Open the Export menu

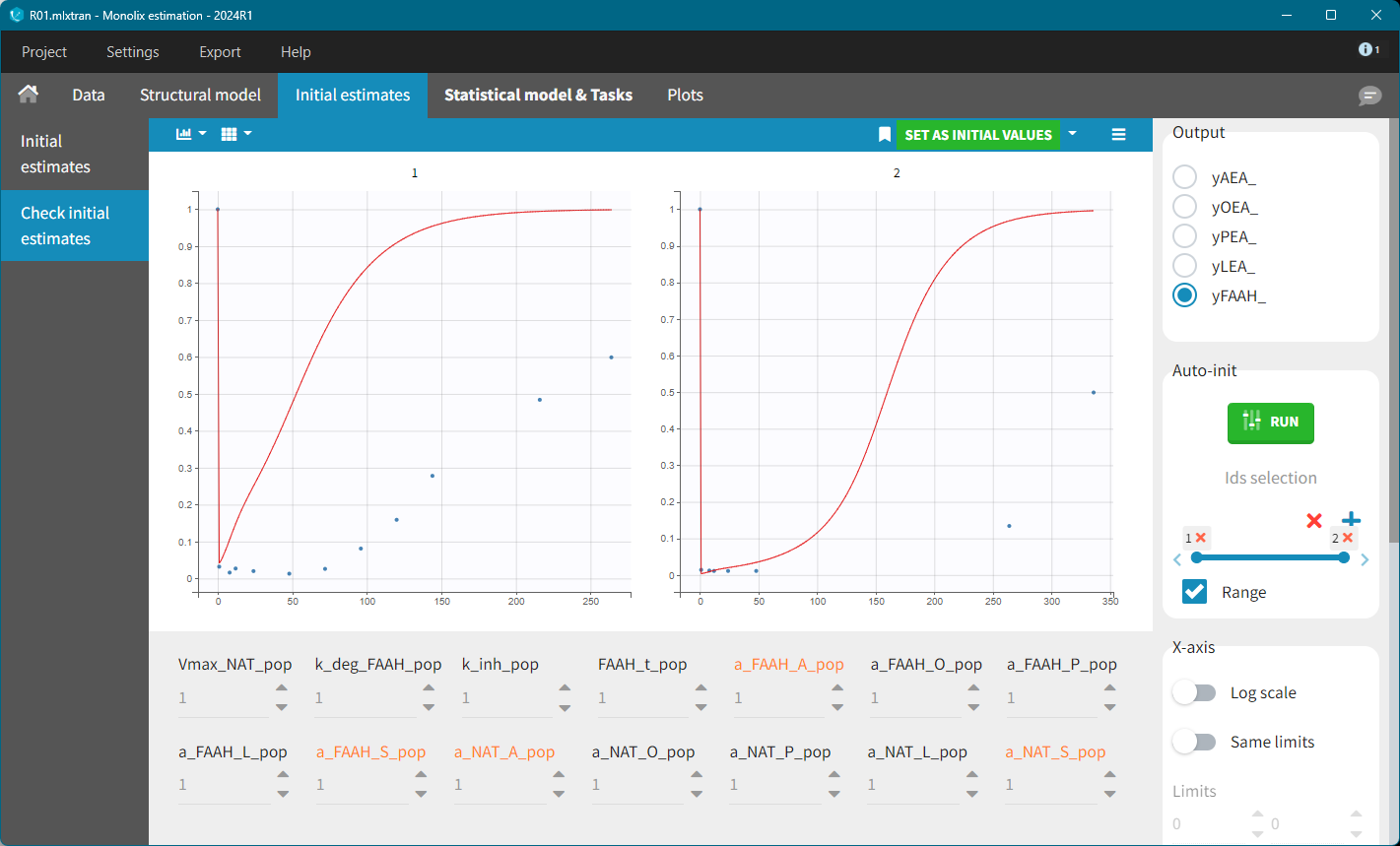point(220,52)
